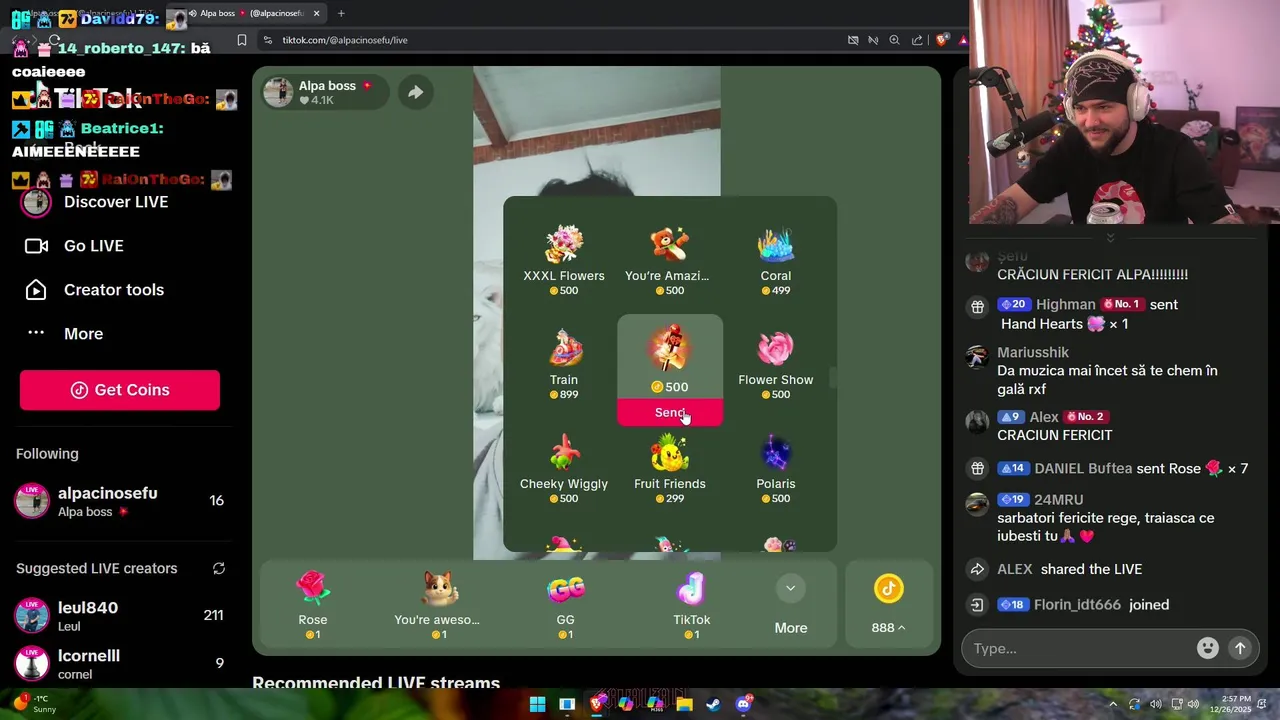Open Mariusshik's chat avatar
Image resolution: width=1280 pixels, height=720 pixels.
click(x=977, y=357)
